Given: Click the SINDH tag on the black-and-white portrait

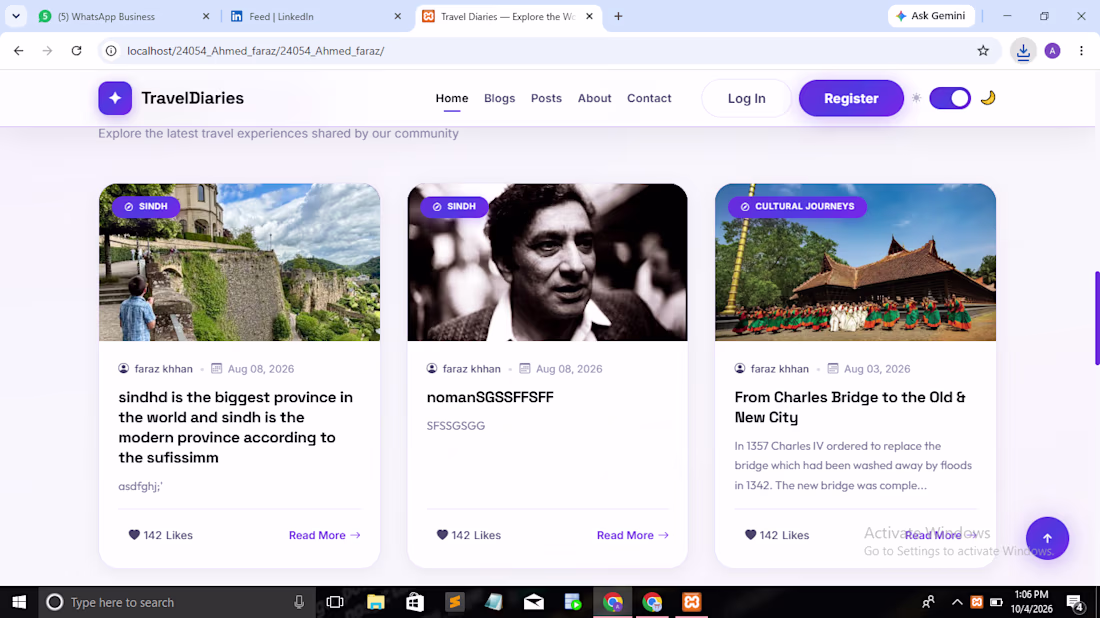Looking at the screenshot, I should (x=455, y=206).
